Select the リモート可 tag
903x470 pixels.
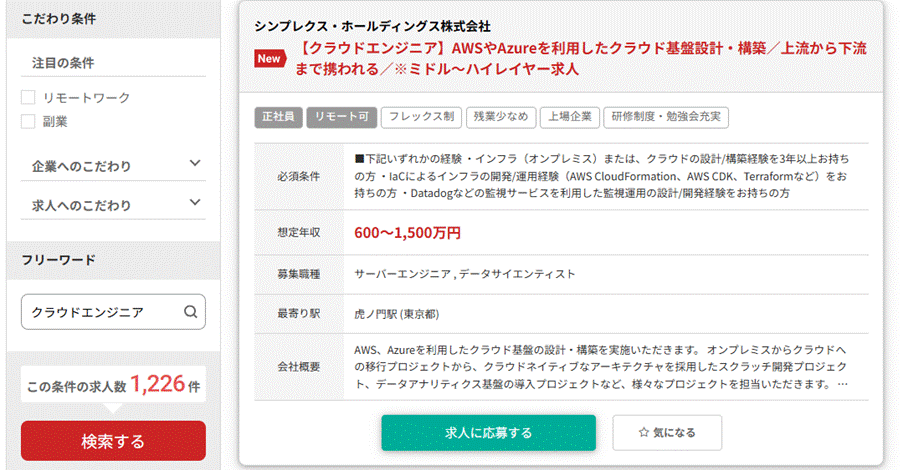click(x=340, y=117)
